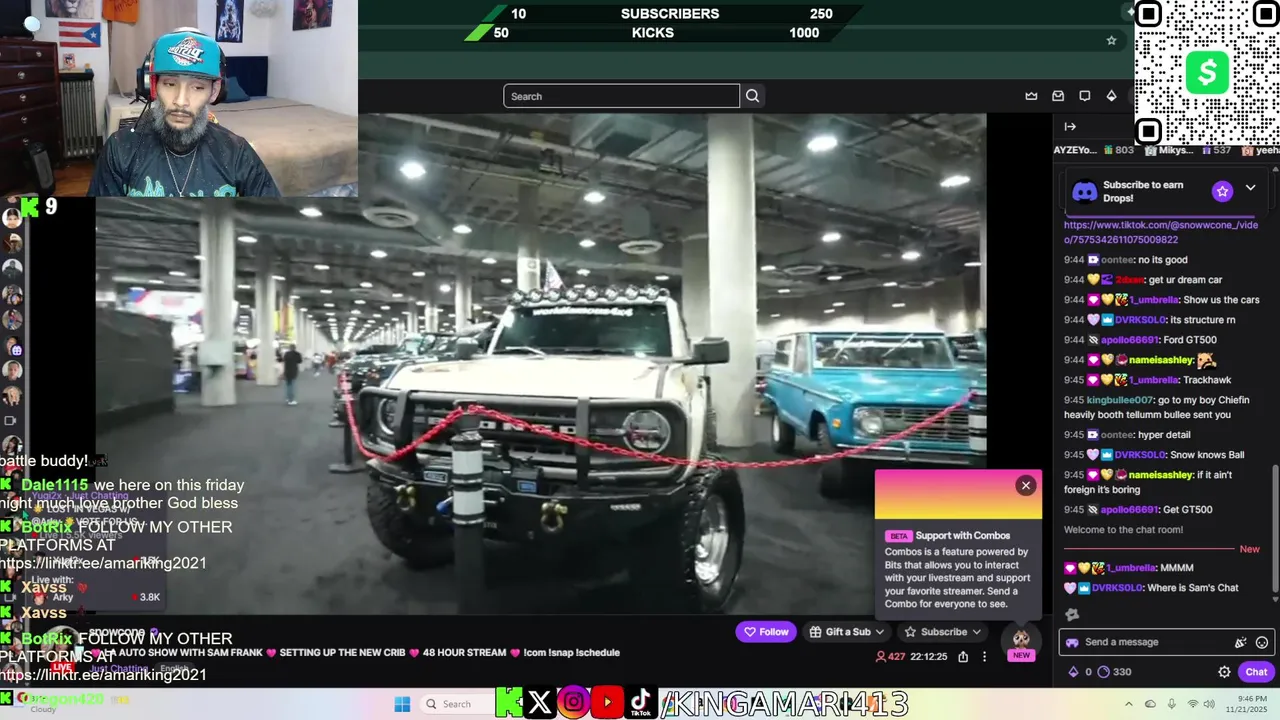Open the Combos NEW avatar icon
Viewport: 1280px width, 720px height.
pyautogui.click(x=1021, y=643)
